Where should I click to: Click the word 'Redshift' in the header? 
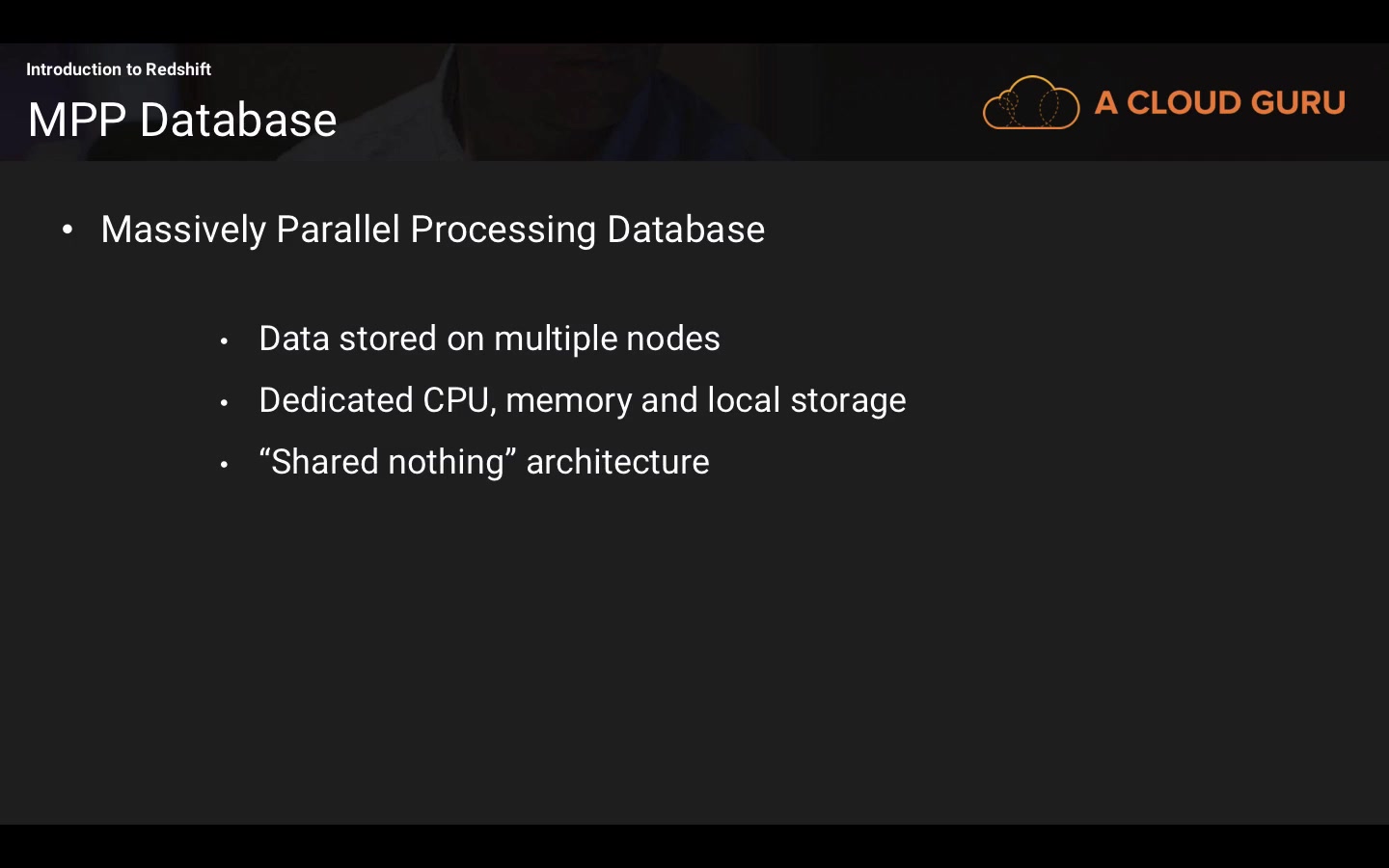(178, 69)
